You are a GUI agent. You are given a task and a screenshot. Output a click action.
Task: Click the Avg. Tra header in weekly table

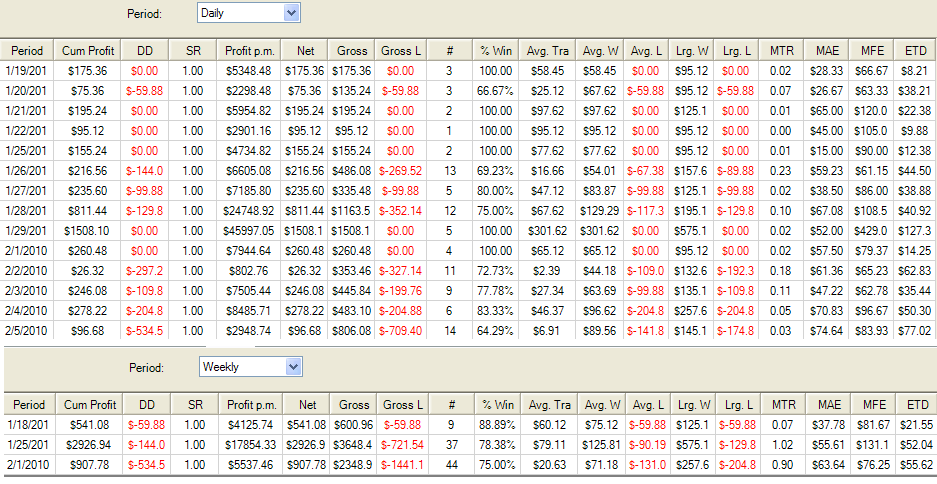click(x=549, y=405)
